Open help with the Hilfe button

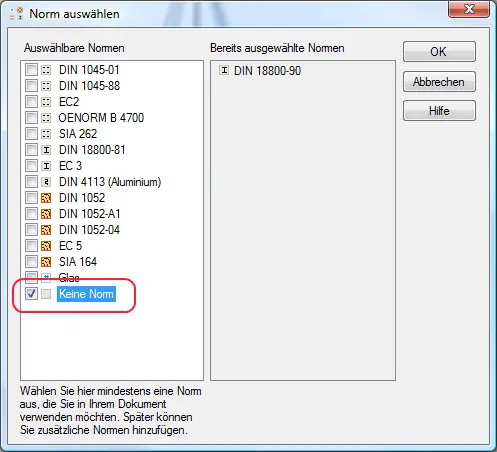[439, 111]
